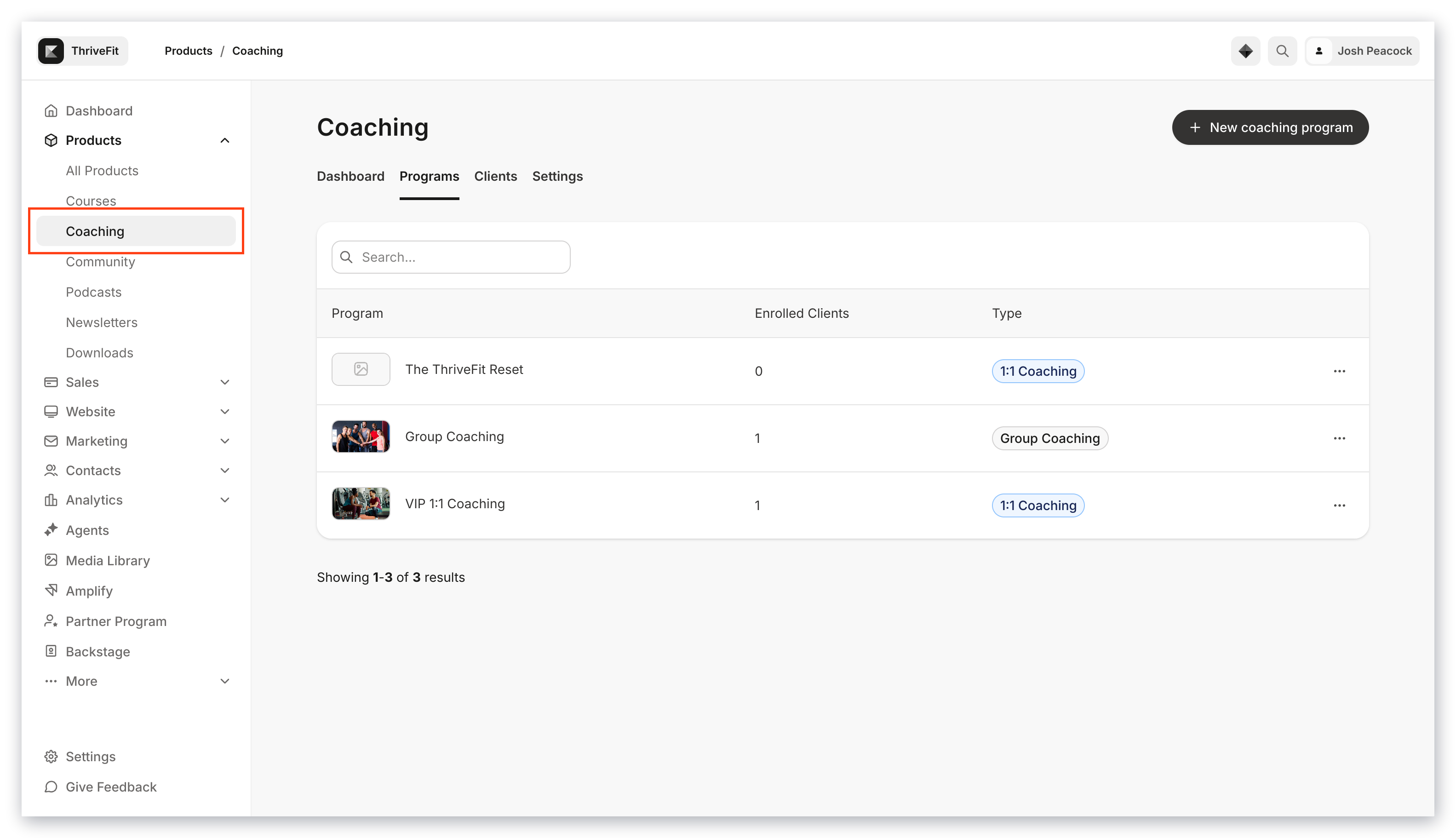Click the search field magnifier icon

(x=346, y=257)
